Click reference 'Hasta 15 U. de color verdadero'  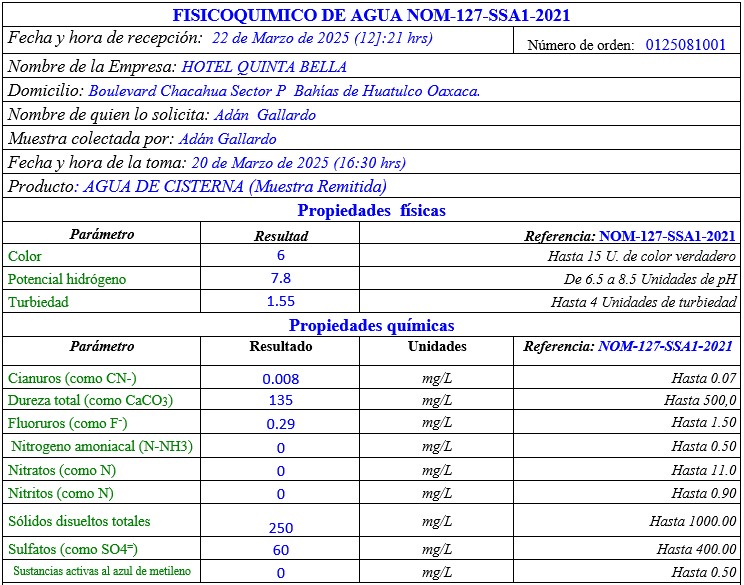pos(642,256)
